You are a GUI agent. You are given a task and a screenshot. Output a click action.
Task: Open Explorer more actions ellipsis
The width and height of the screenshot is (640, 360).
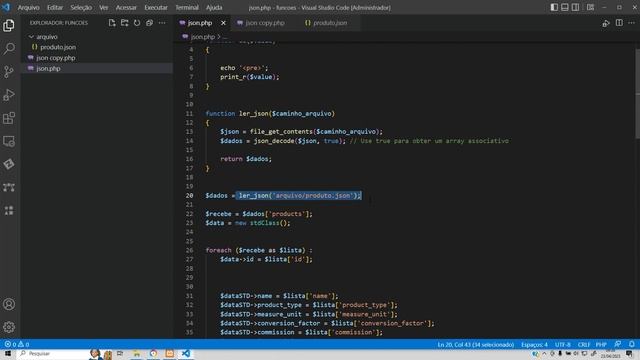[162, 23]
